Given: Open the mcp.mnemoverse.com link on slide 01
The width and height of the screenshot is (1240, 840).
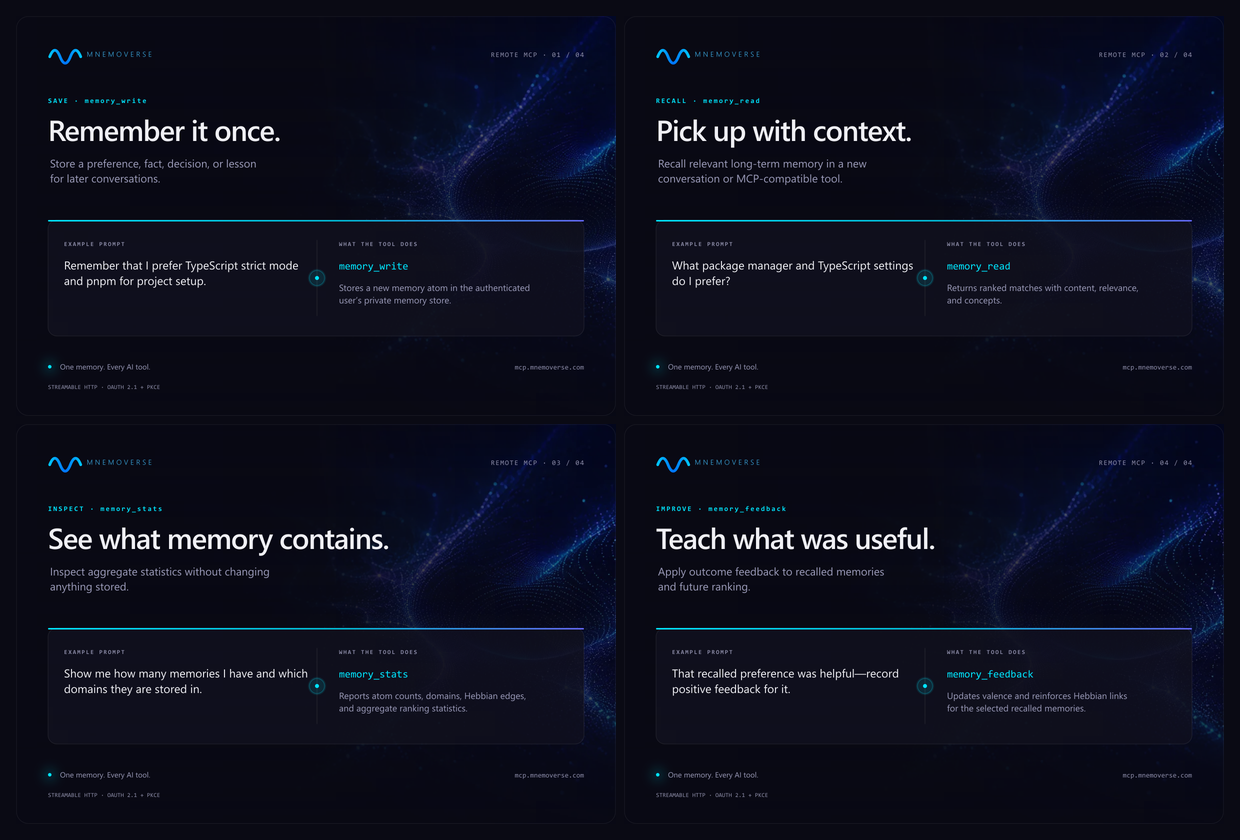Looking at the screenshot, I should [549, 367].
